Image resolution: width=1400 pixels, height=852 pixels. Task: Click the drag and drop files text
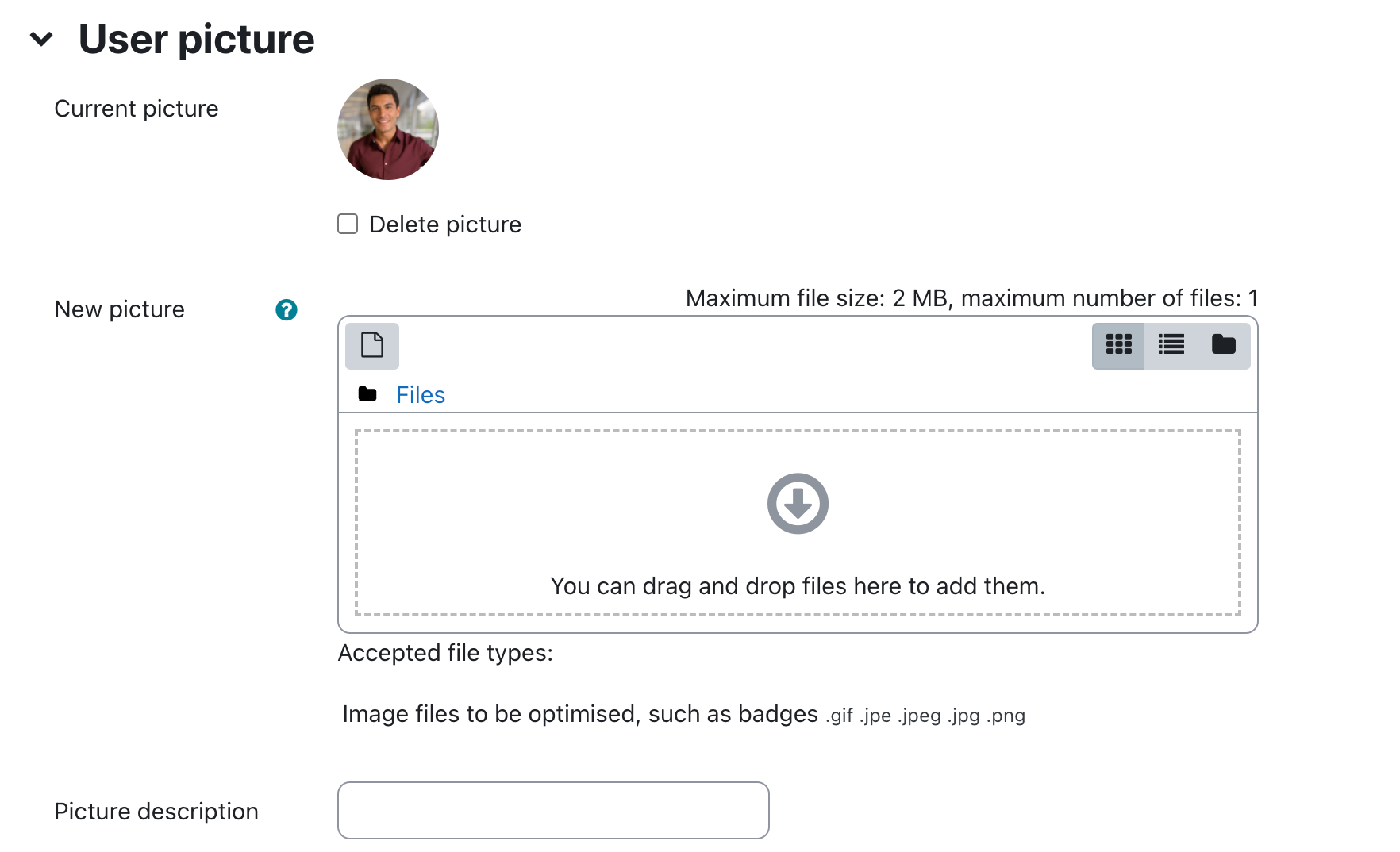point(798,586)
